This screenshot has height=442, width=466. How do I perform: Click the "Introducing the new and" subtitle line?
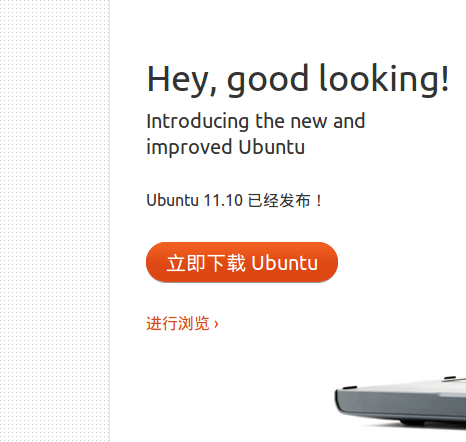[256, 121]
